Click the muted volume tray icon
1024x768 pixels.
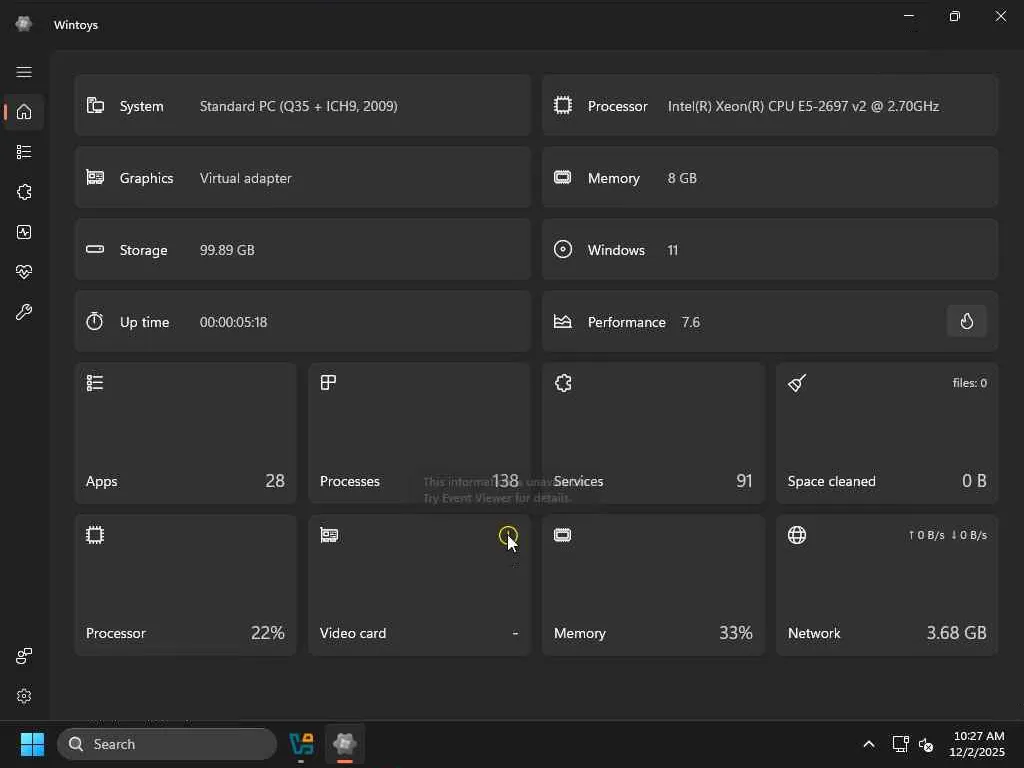pyautogui.click(x=926, y=744)
